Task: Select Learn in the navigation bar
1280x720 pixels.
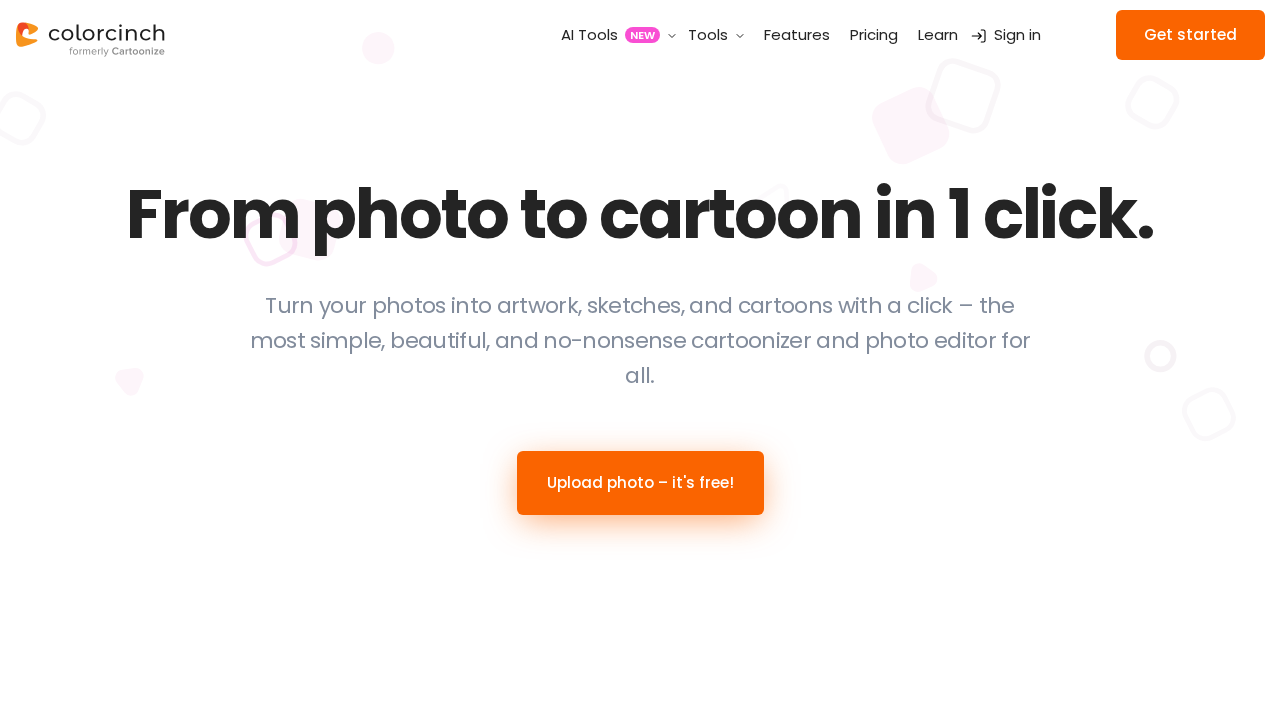Action: (937, 33)
